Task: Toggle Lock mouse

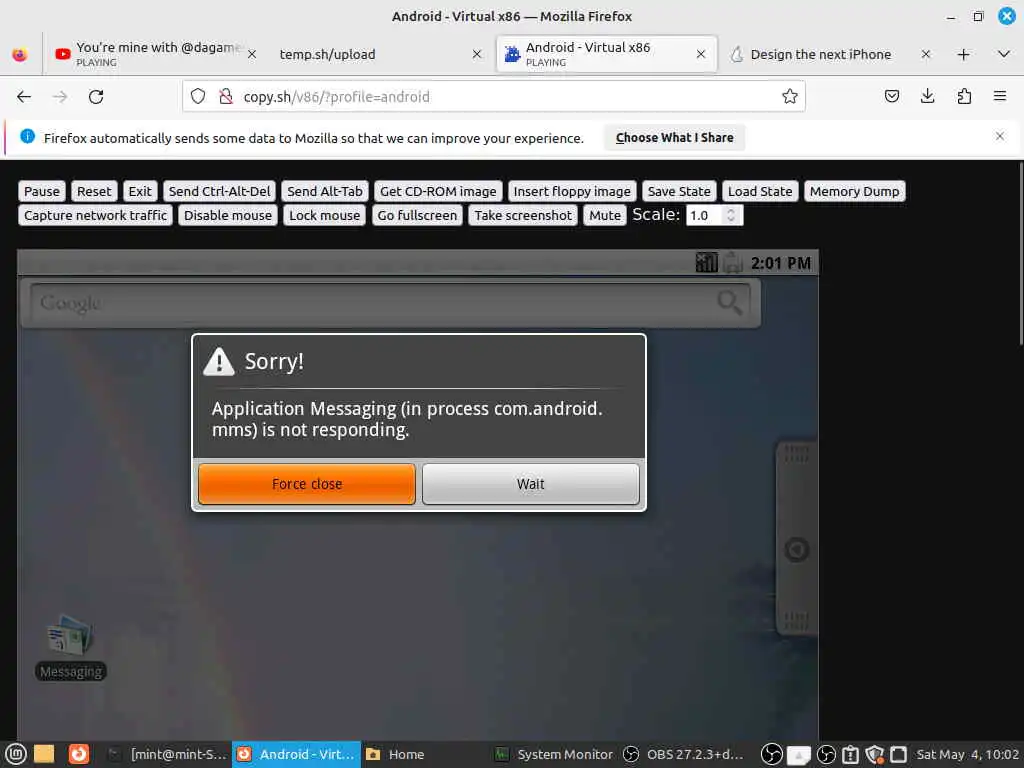Action: (x=325, y=216)
